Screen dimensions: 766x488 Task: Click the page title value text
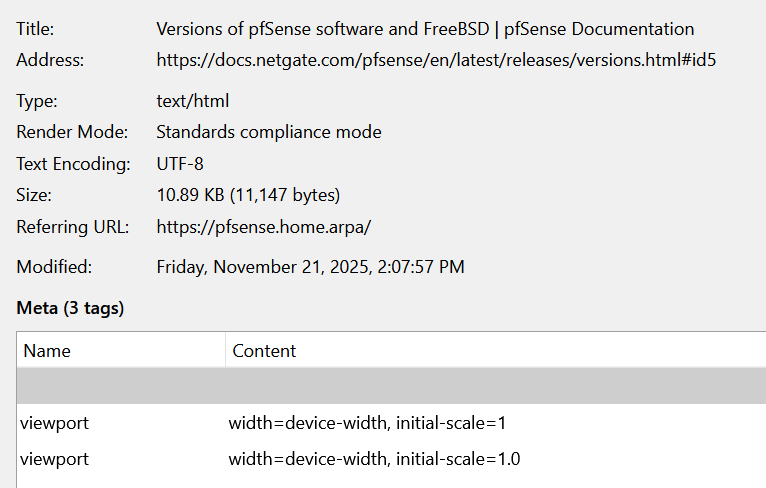pyautogui.click(x=425, y=29)
